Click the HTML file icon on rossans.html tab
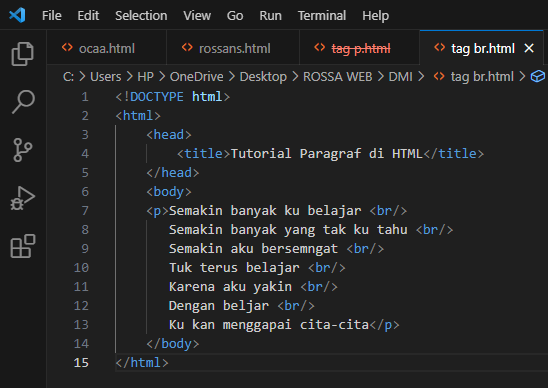Screen dimensions: 548x388 click(187, 47)
